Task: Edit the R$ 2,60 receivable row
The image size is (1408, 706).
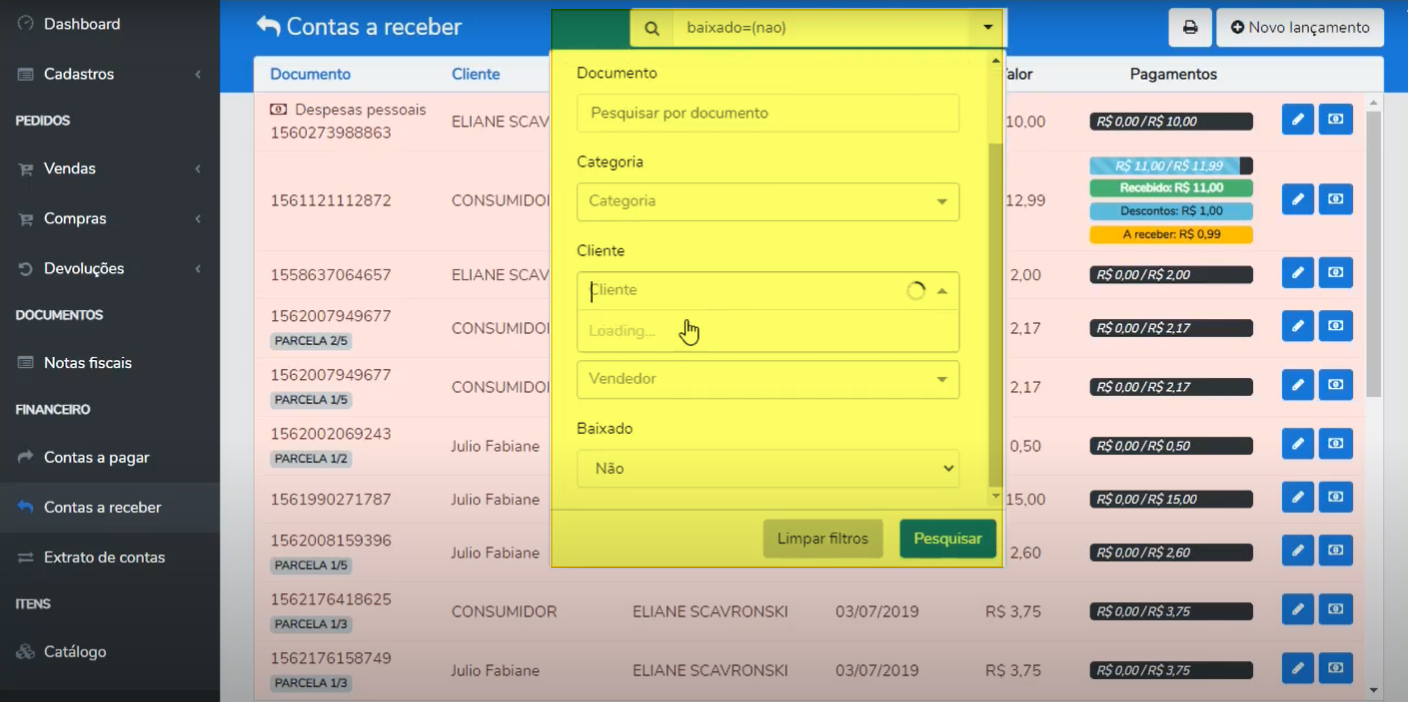Action: pyautogui.click(x=1297, y=550)
